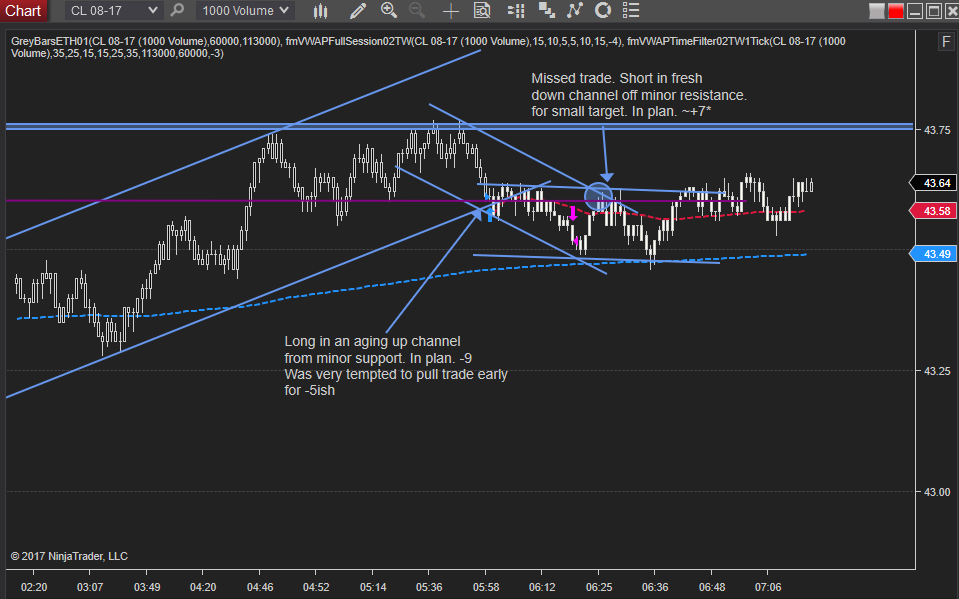The width and height of the screenshot is (959, 599).
Task: Click the 06:36 time axis label
Action: [x=655, y=587]
